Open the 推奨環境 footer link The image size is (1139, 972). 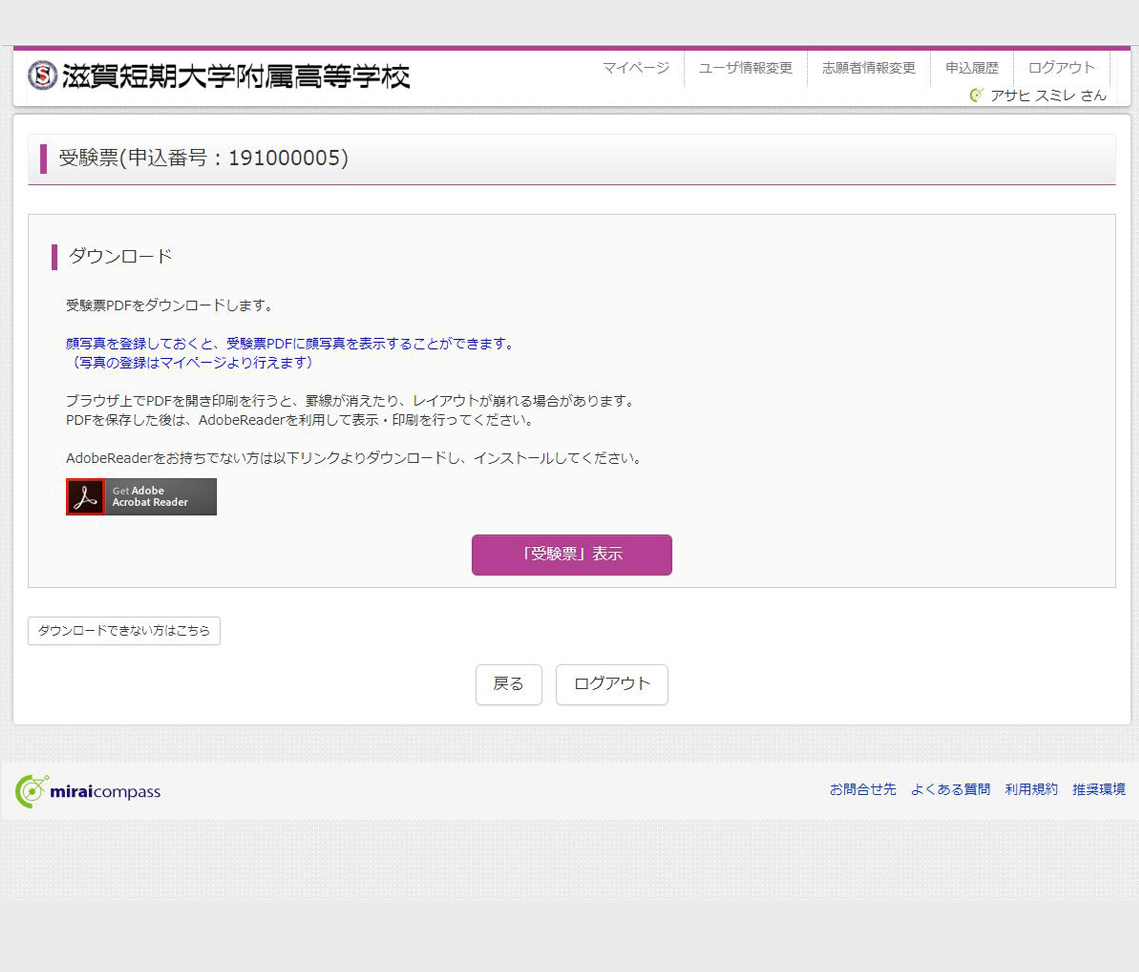coord(1098,789)
